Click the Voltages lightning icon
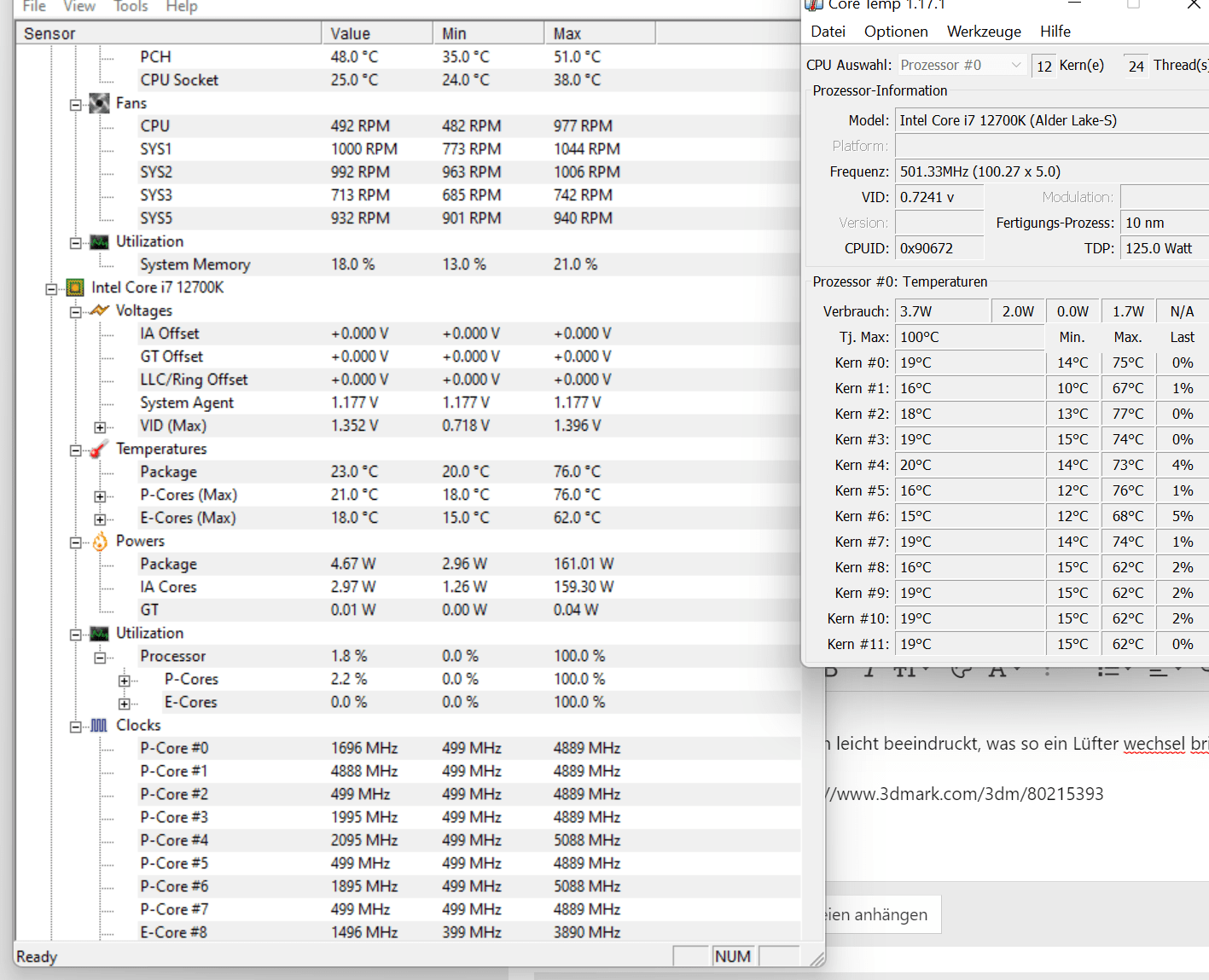The height and width of the screenshot is (980, 1209). tap(100, 310)
